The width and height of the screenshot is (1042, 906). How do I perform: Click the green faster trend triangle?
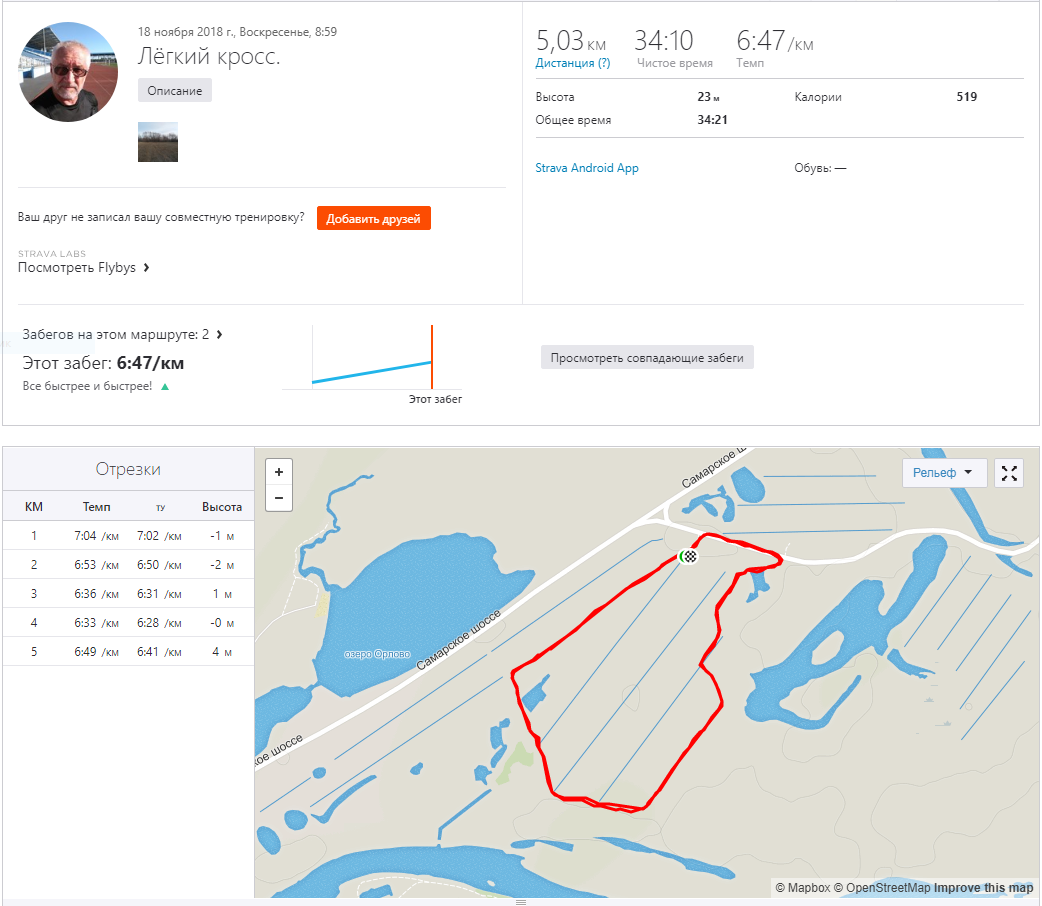point(165,386)
